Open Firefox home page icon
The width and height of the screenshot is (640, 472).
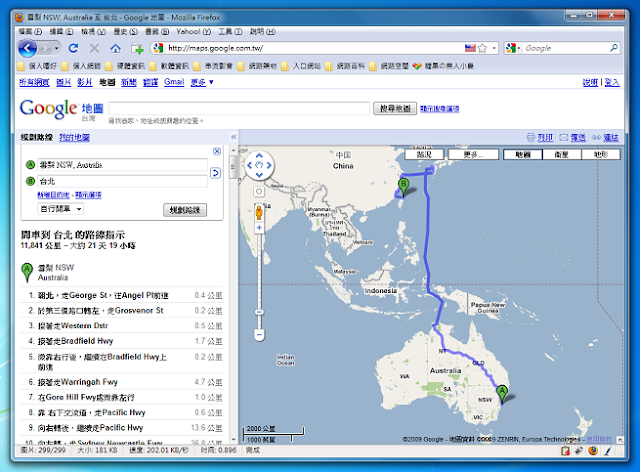click(116, 49)
